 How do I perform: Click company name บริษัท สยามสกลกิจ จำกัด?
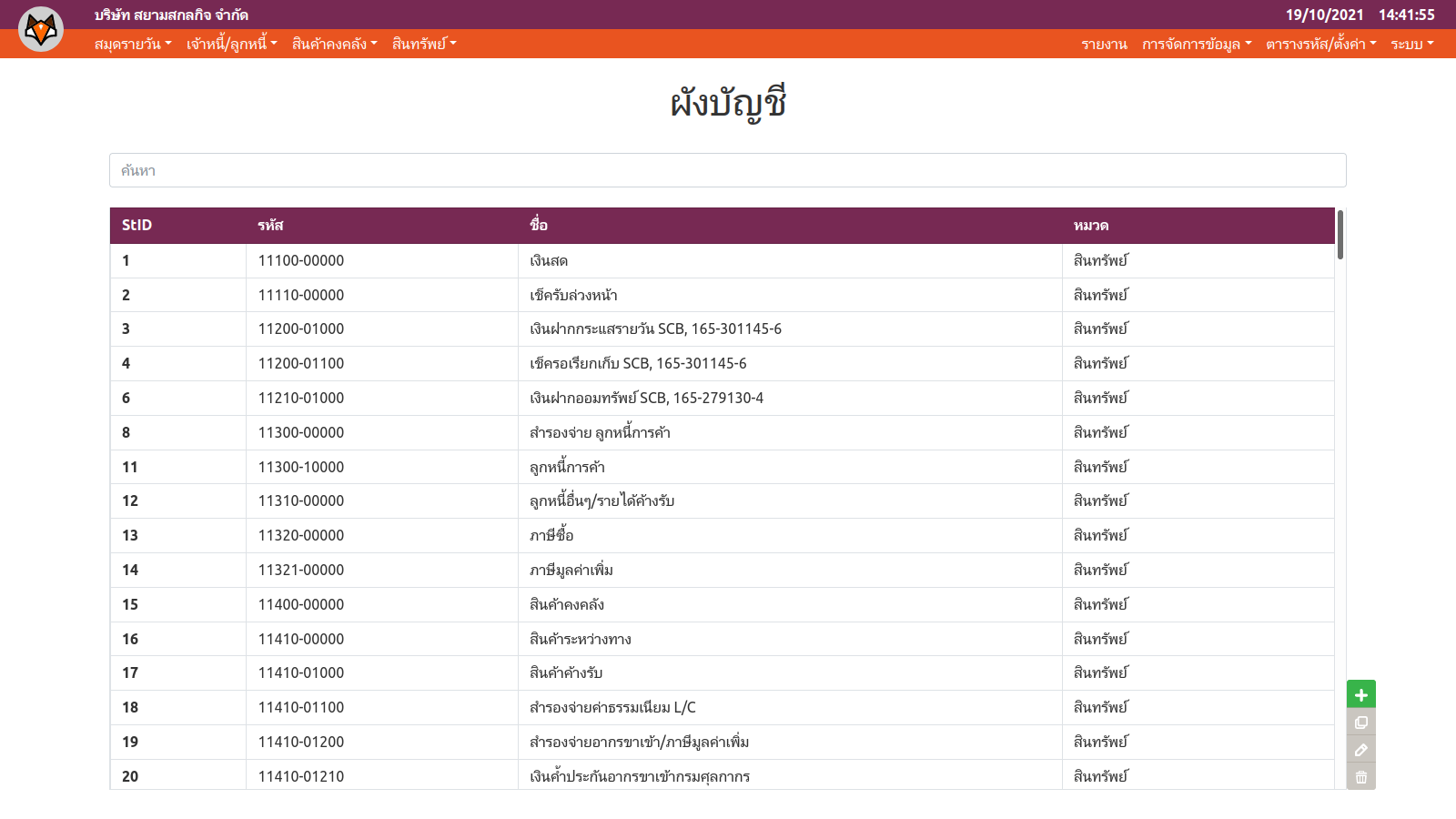[171, 15]
